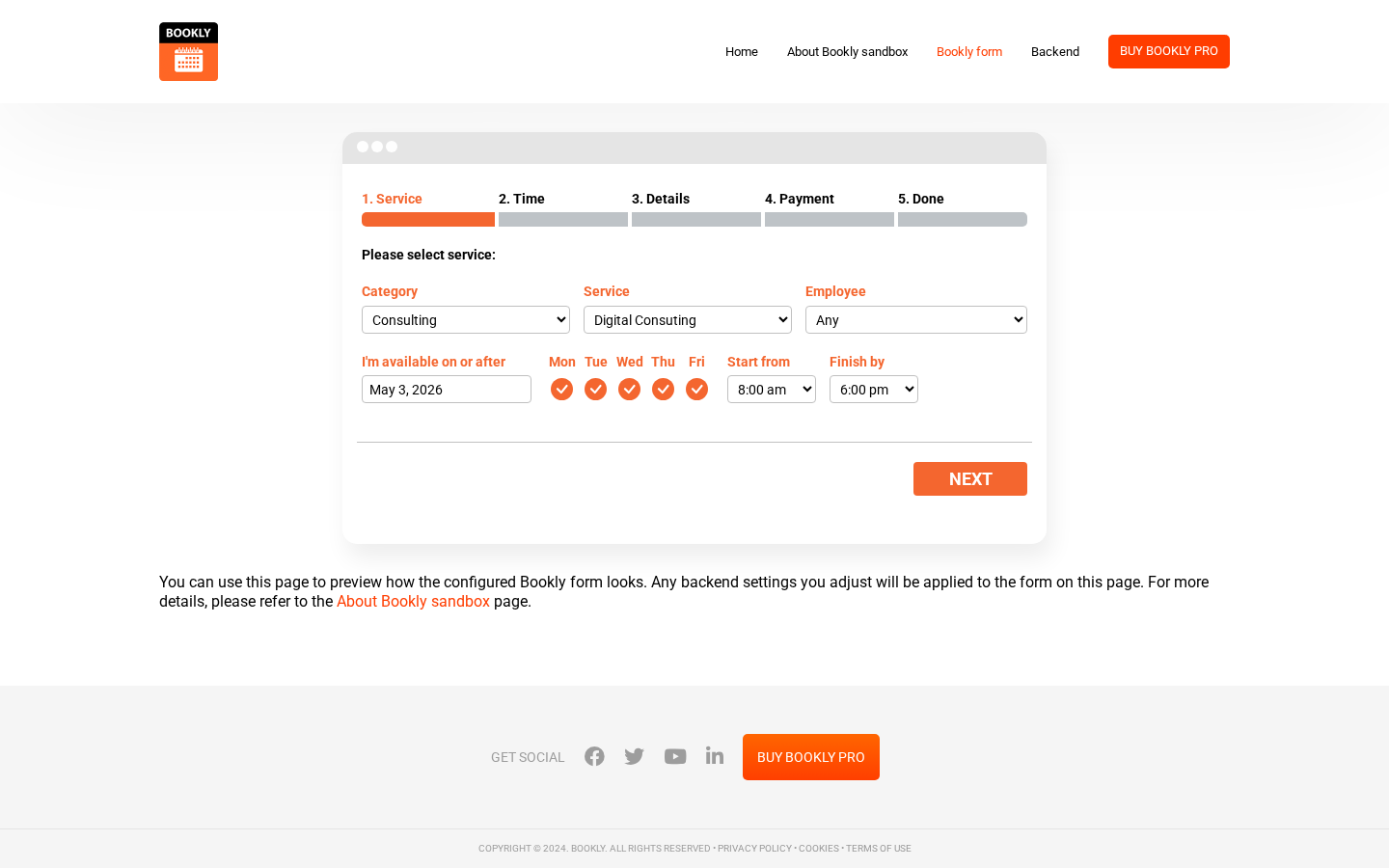Image resolution: width=1389 pixels, height=868 pixels.
Task: Click the Finish by label
Action: [x=857, y=362]
